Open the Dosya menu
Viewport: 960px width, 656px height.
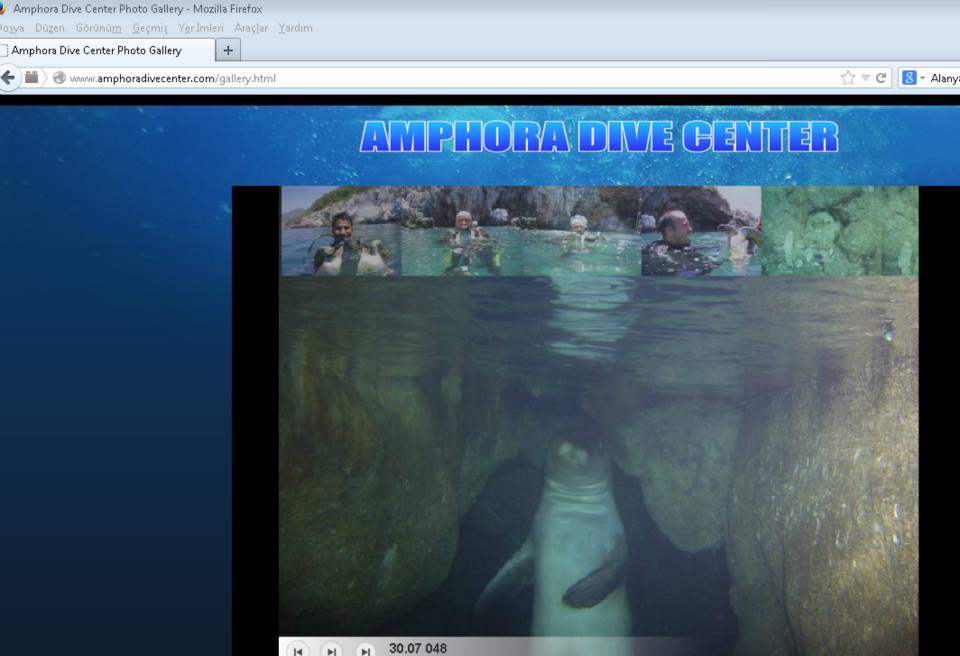pos(12,28)
